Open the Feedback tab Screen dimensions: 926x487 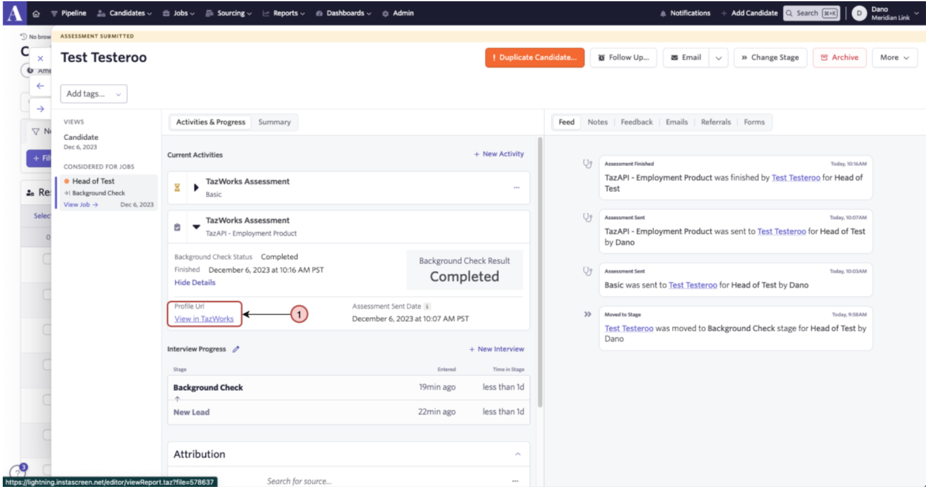coord(636,122)
